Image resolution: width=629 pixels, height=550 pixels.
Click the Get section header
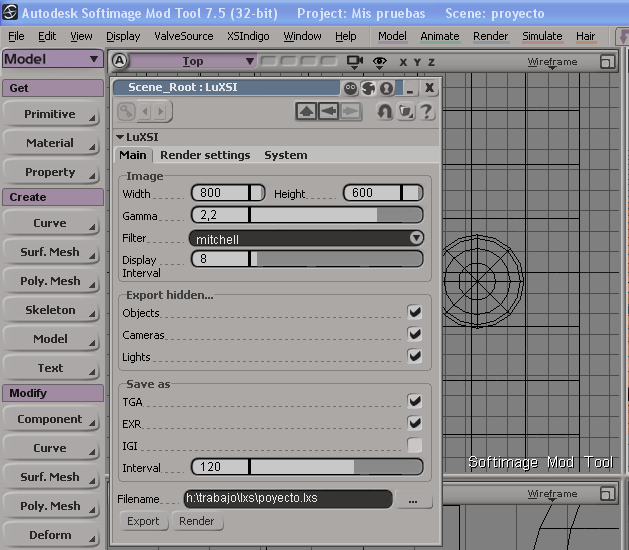53,88
